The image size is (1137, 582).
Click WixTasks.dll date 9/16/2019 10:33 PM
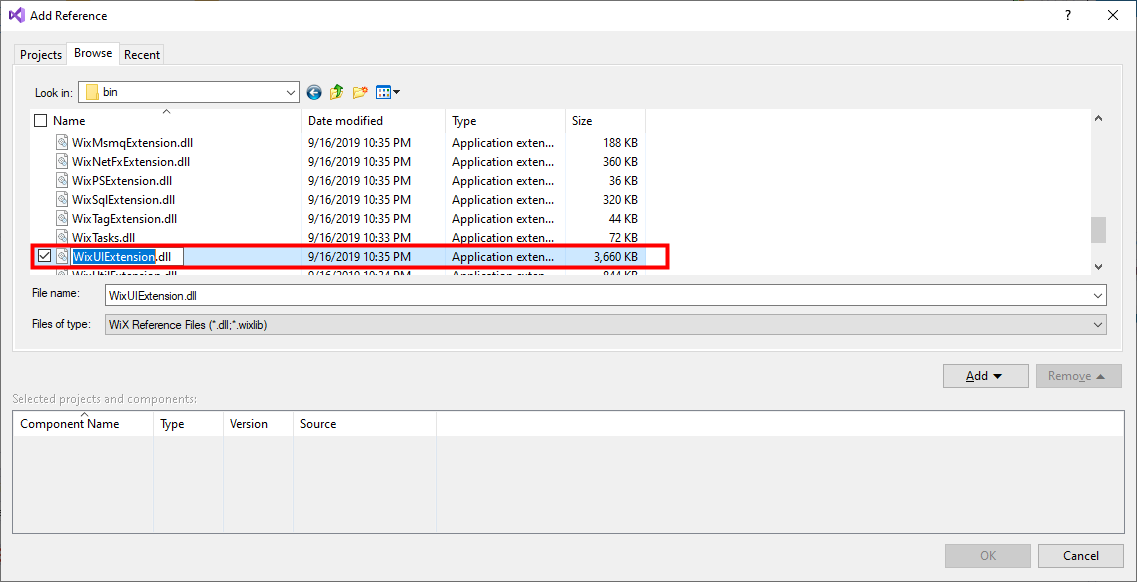[359, 237]
